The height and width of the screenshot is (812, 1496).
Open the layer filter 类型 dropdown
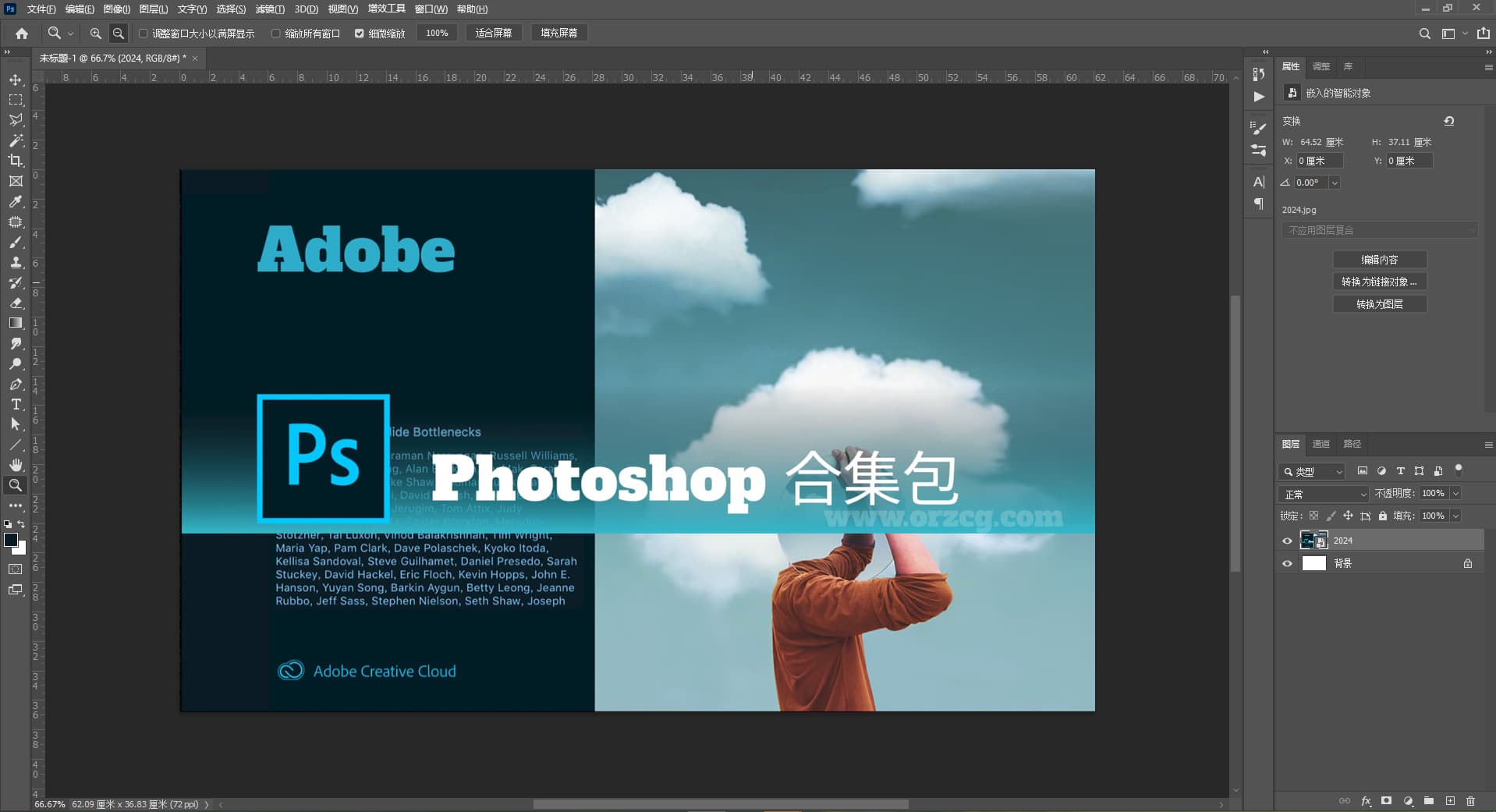pos(1312,471)
